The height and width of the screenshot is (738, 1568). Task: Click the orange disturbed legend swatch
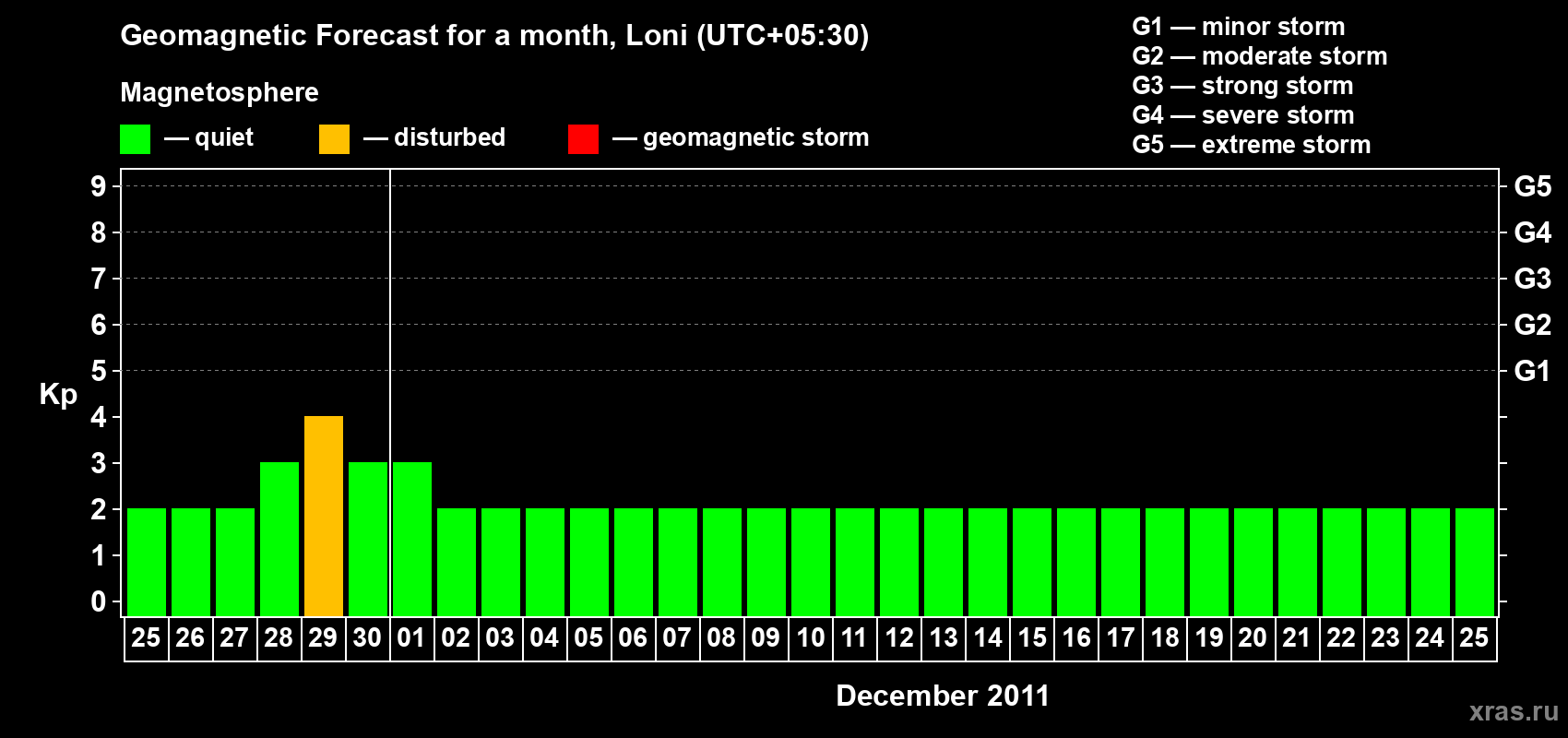(334, 139)
